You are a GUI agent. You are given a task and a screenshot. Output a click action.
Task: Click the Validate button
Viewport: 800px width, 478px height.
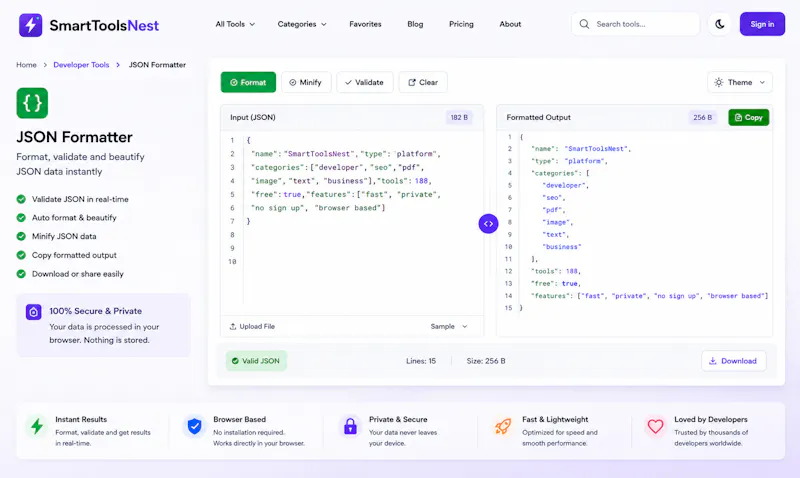pyautogui.click(x=364, y=82)
